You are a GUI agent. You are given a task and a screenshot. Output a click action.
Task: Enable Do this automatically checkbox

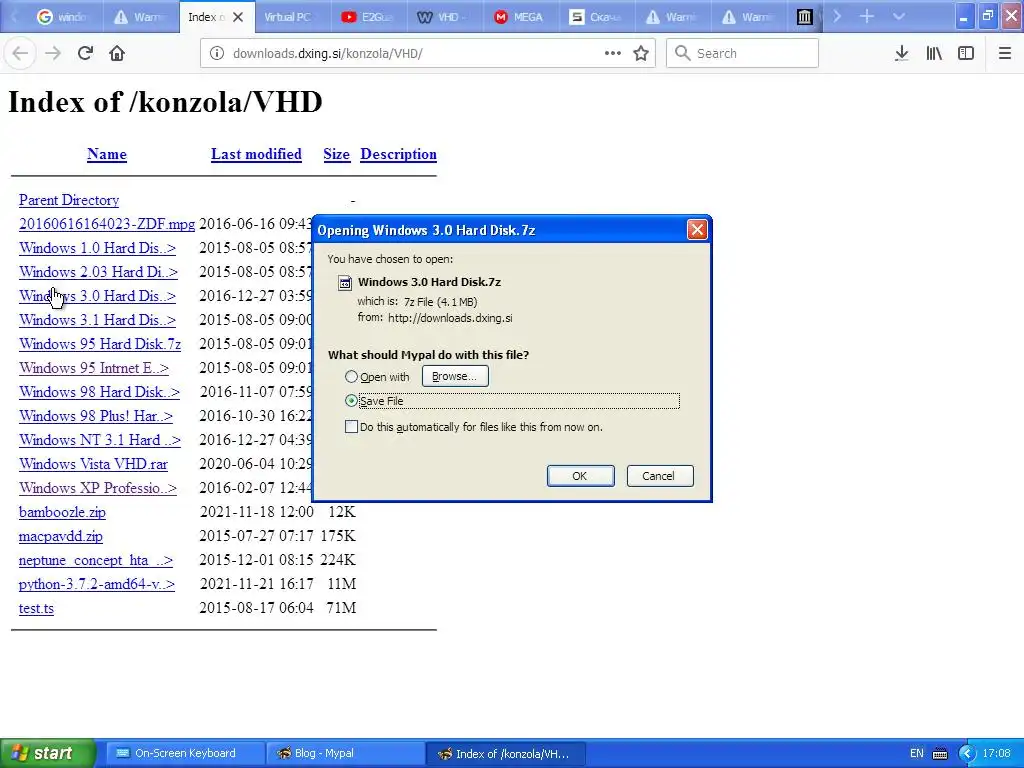click(x=351, y=427)
